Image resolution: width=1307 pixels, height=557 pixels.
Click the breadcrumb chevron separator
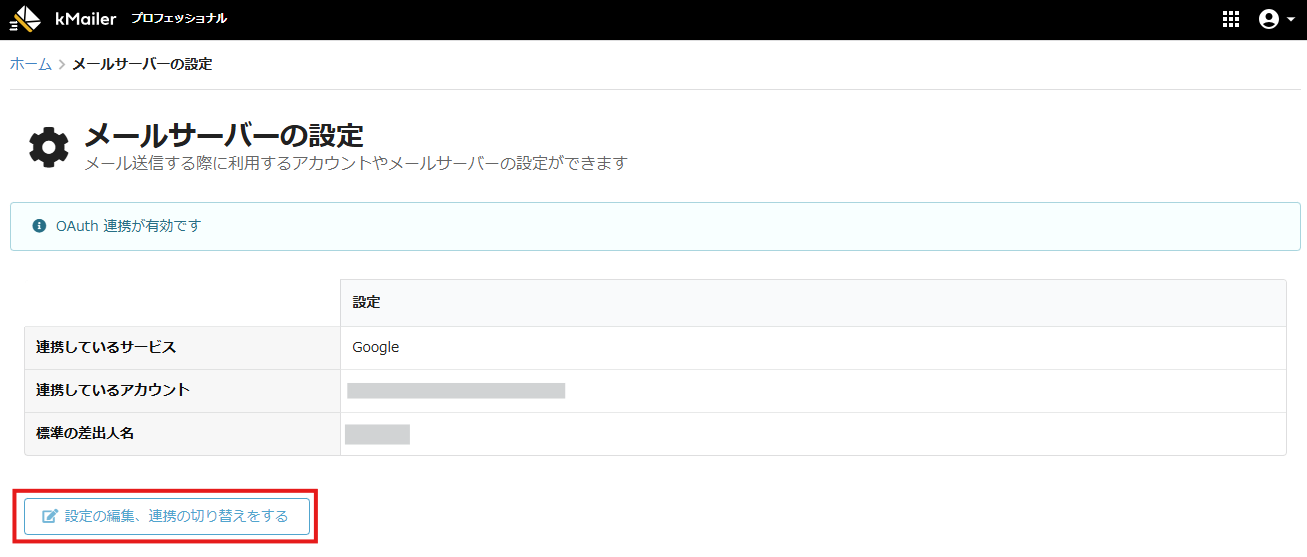pos(62,65)
